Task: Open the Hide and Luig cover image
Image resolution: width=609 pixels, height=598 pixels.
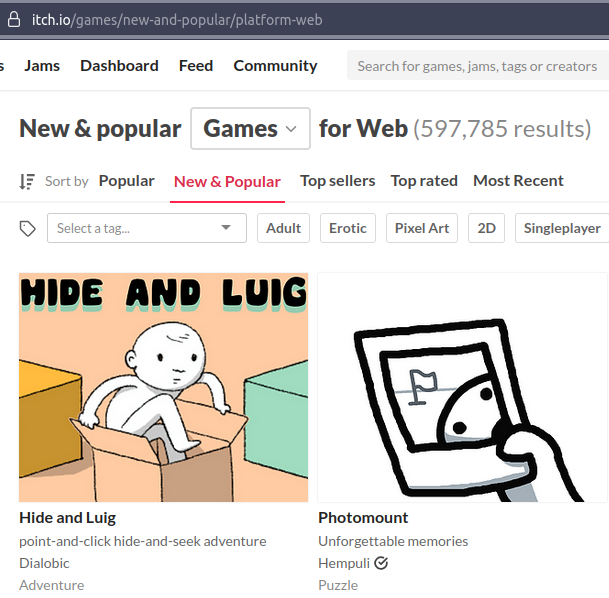Action: click(164, 387)
